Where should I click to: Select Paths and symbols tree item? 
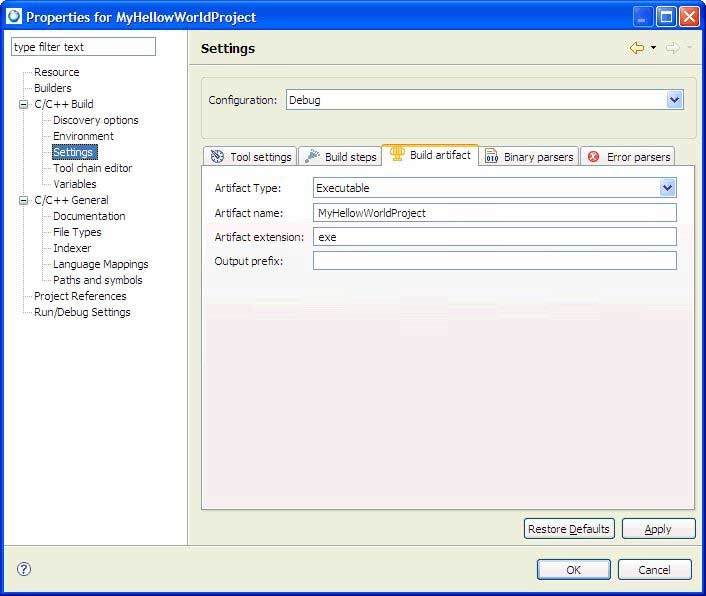click(97, 280)
